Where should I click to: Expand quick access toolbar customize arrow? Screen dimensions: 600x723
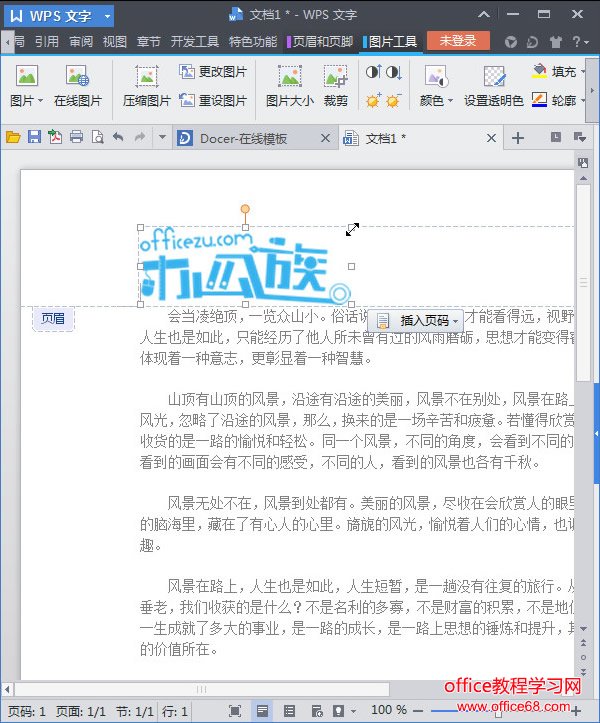[162, 137]
